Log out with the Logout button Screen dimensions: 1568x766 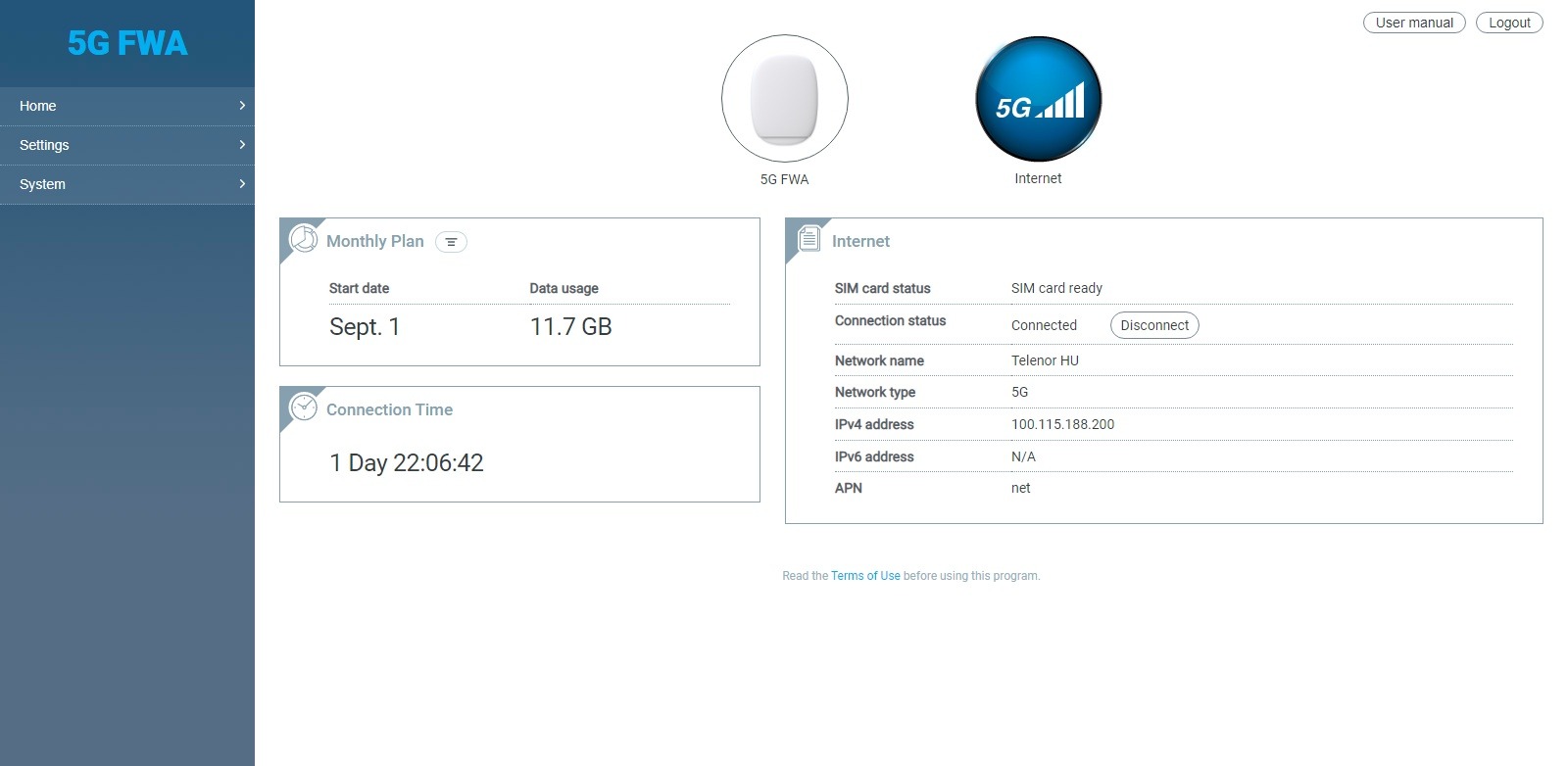[x=1509, y=23]
